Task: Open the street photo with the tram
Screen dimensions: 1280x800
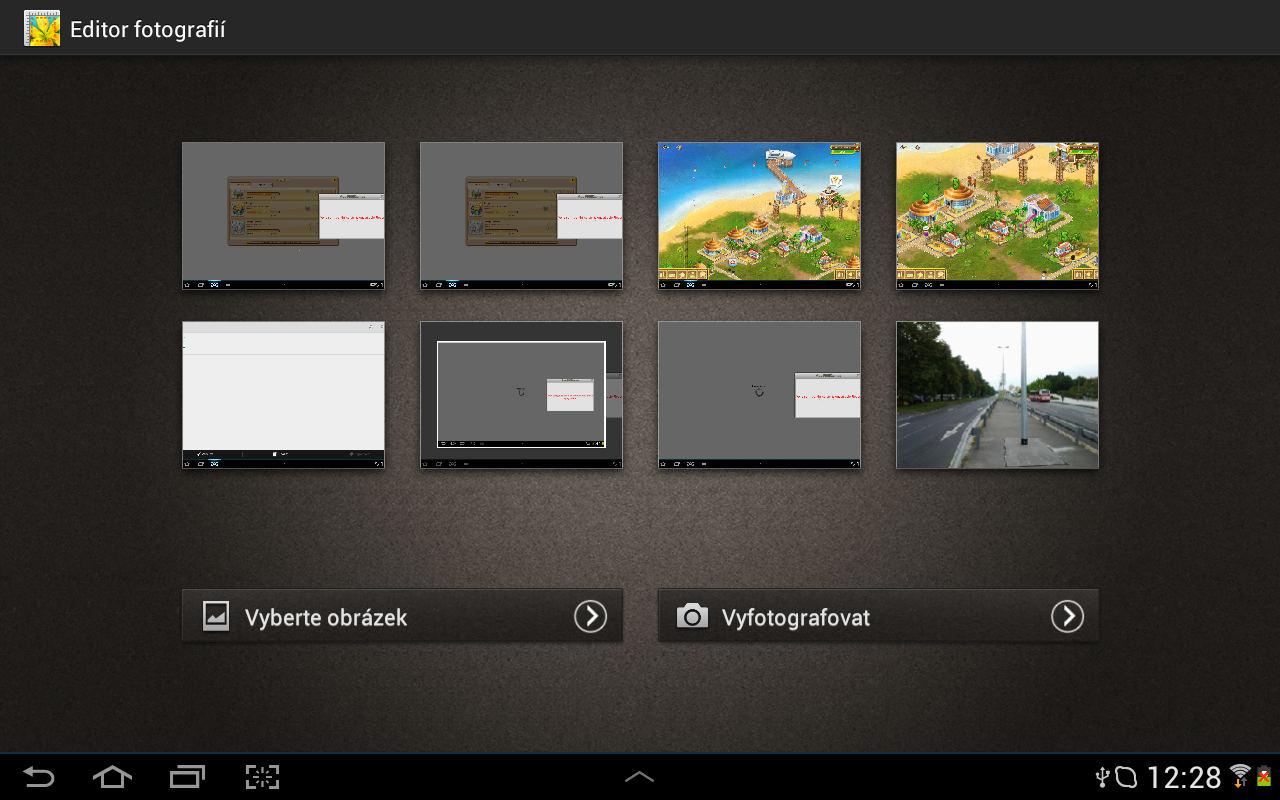Action: 996,395
